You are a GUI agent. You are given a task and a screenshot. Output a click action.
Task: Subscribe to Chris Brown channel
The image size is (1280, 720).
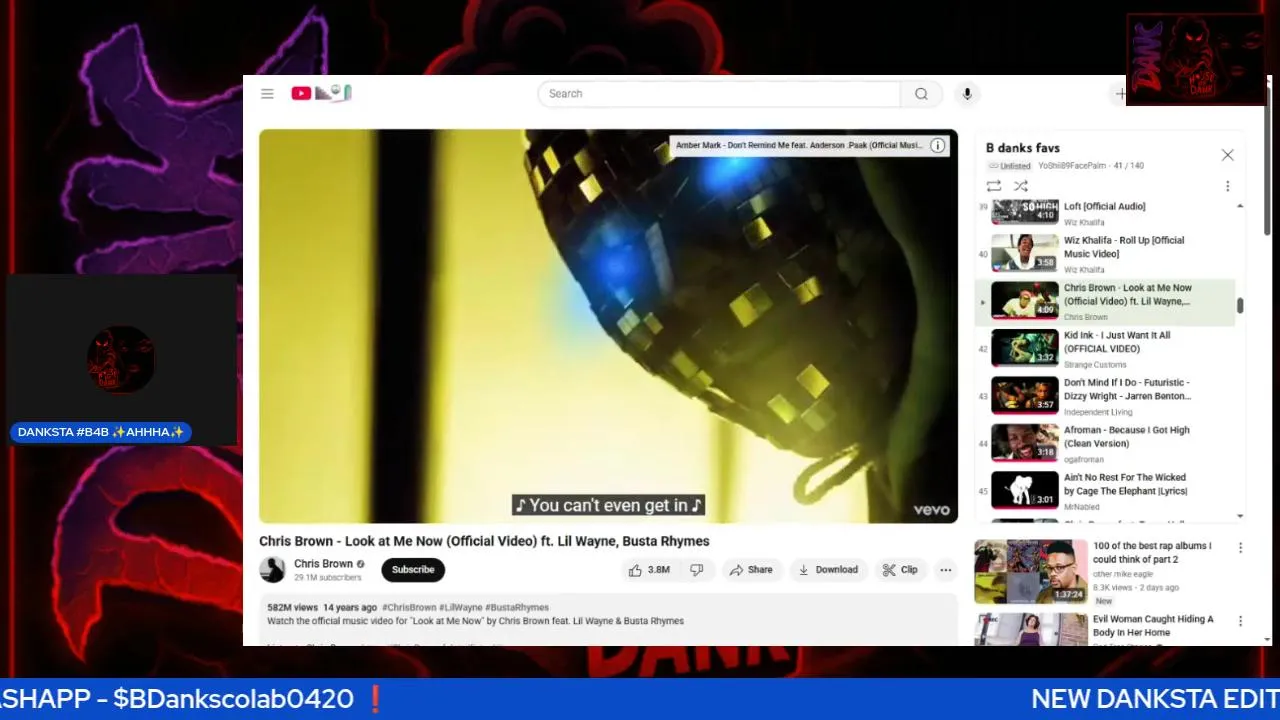pos(413,570)
